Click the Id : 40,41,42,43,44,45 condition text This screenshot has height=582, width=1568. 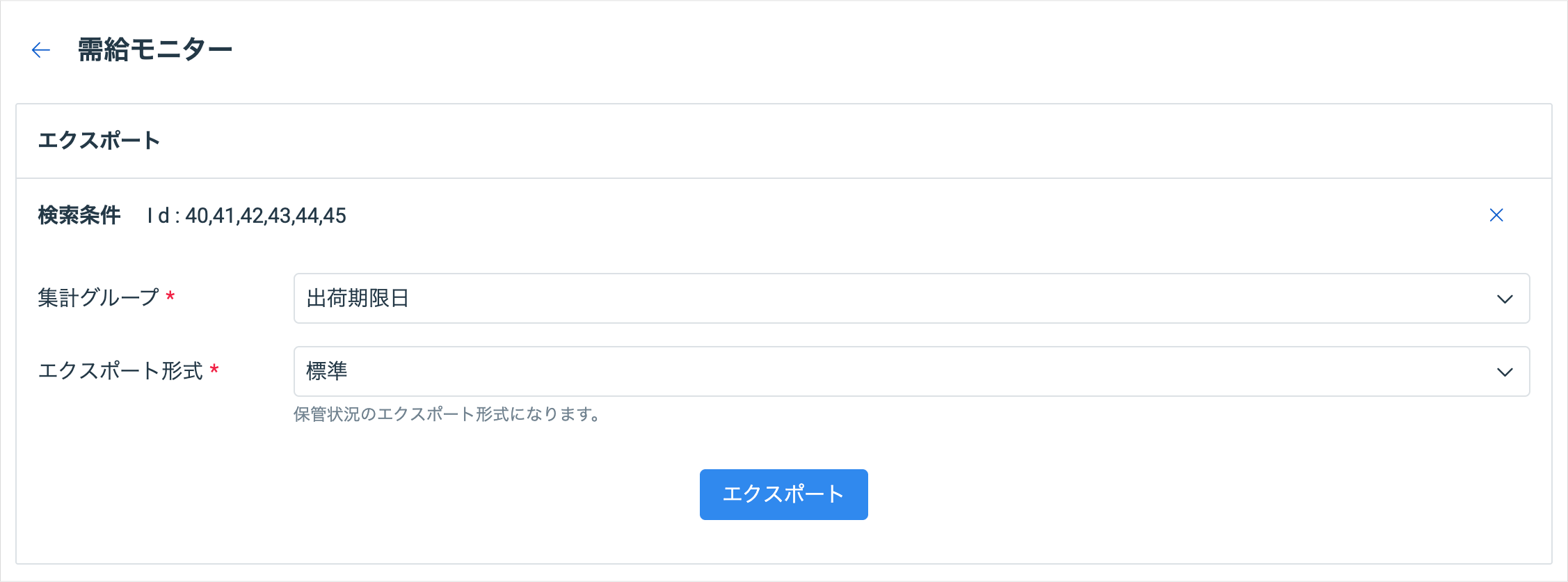coord(247,216)
